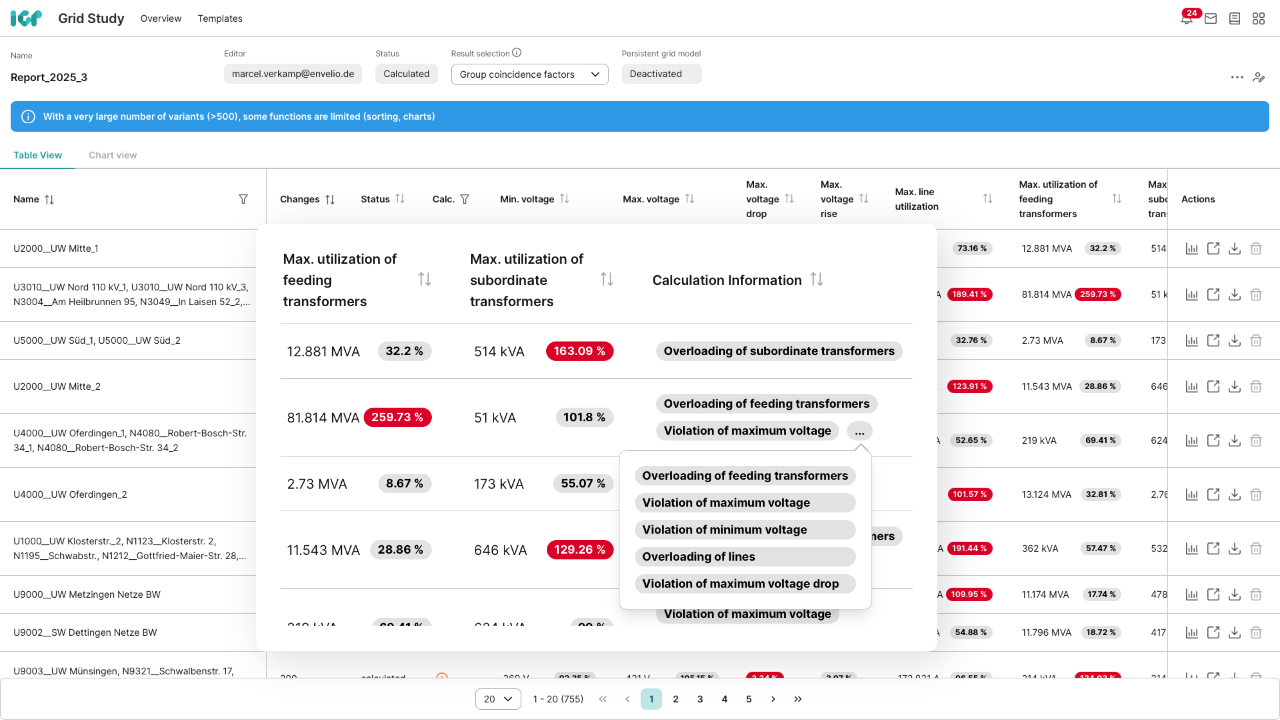Screen dimensions: 1280x720
Task: Open the apps grid icon
Action: 1259,19
